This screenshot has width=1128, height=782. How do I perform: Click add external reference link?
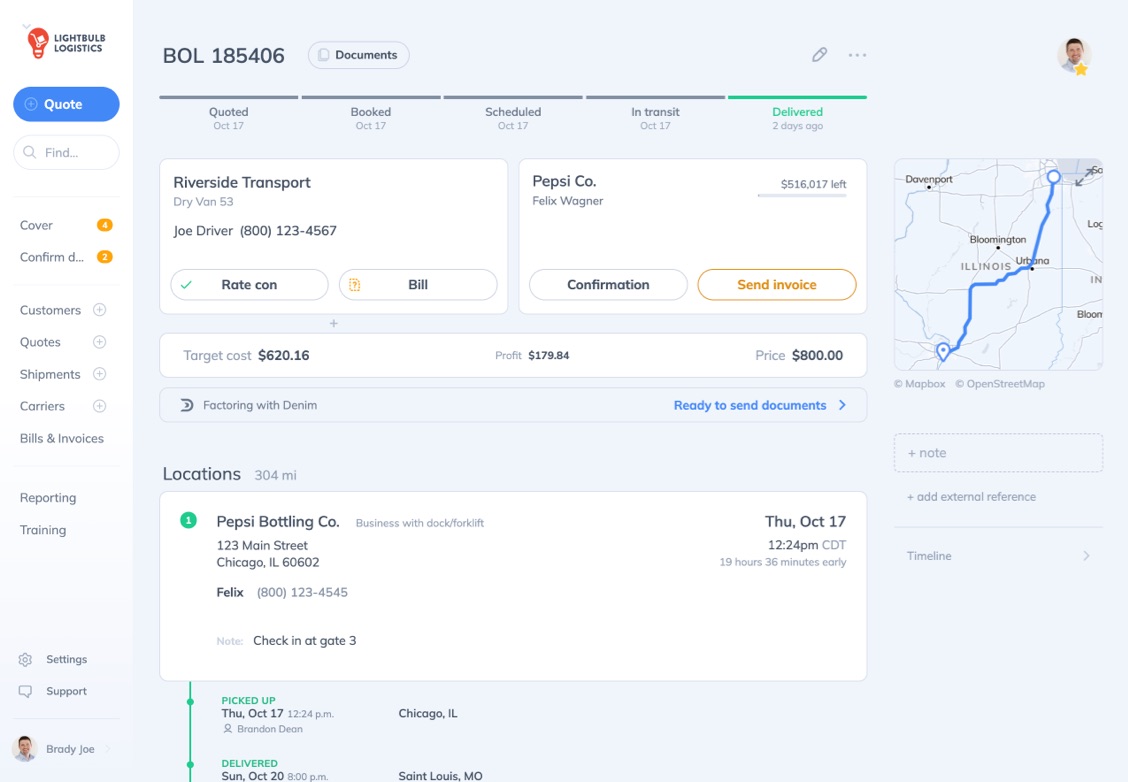(971, 496)
